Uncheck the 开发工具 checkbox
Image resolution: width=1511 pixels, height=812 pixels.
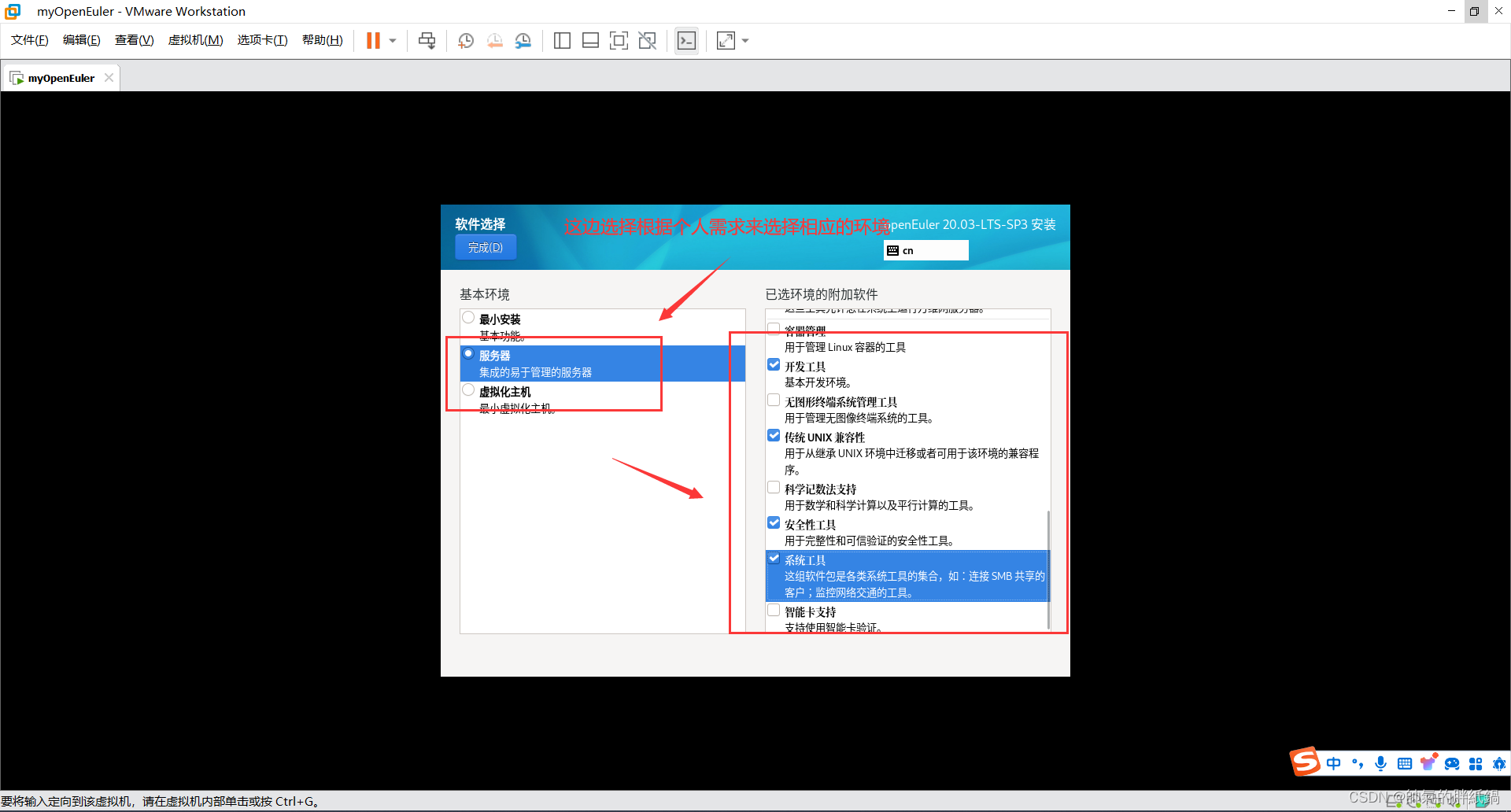pyautogui.click(x=774, y=364)
